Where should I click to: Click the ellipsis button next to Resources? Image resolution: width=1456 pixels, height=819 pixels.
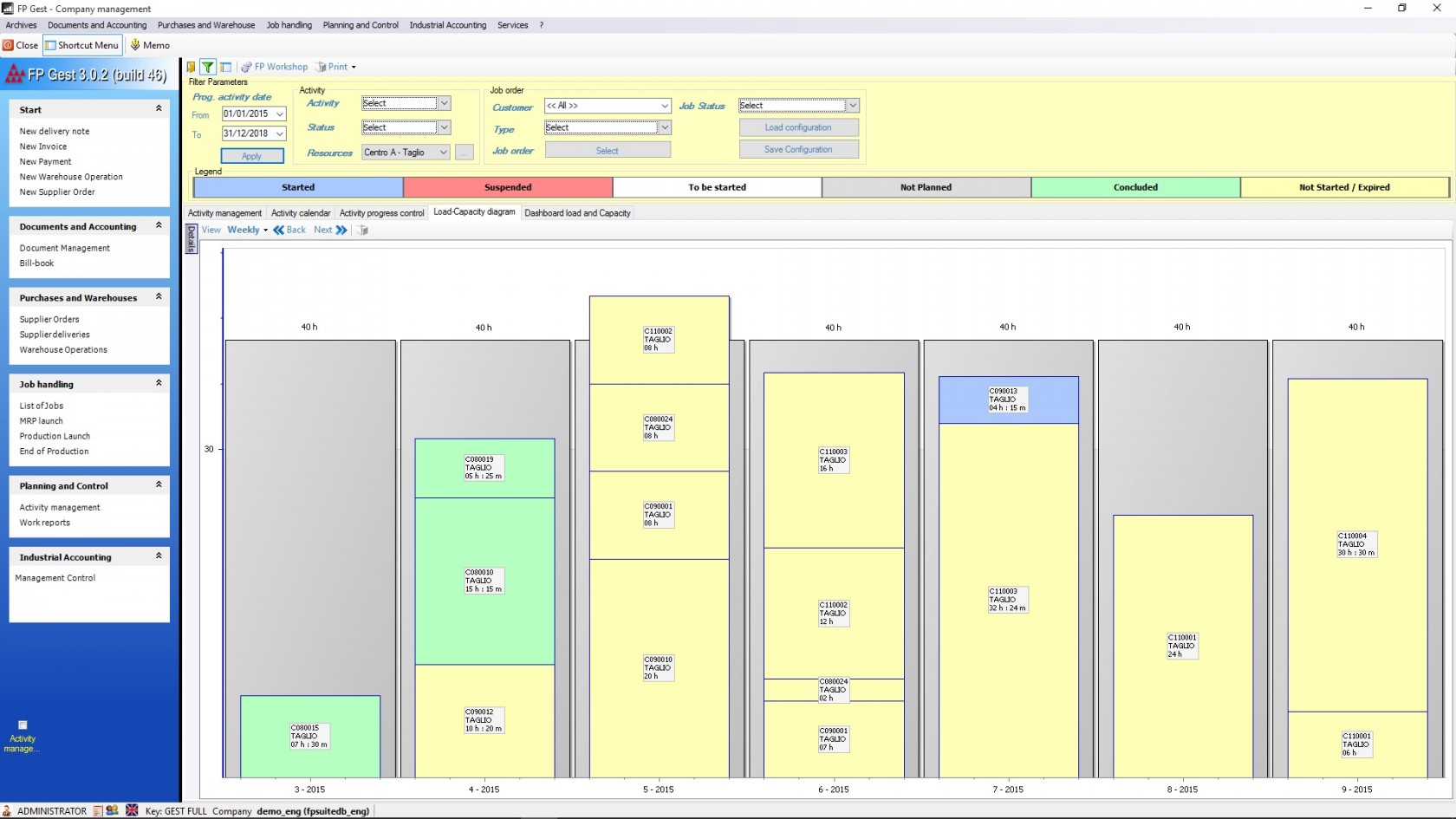[465, 153]
